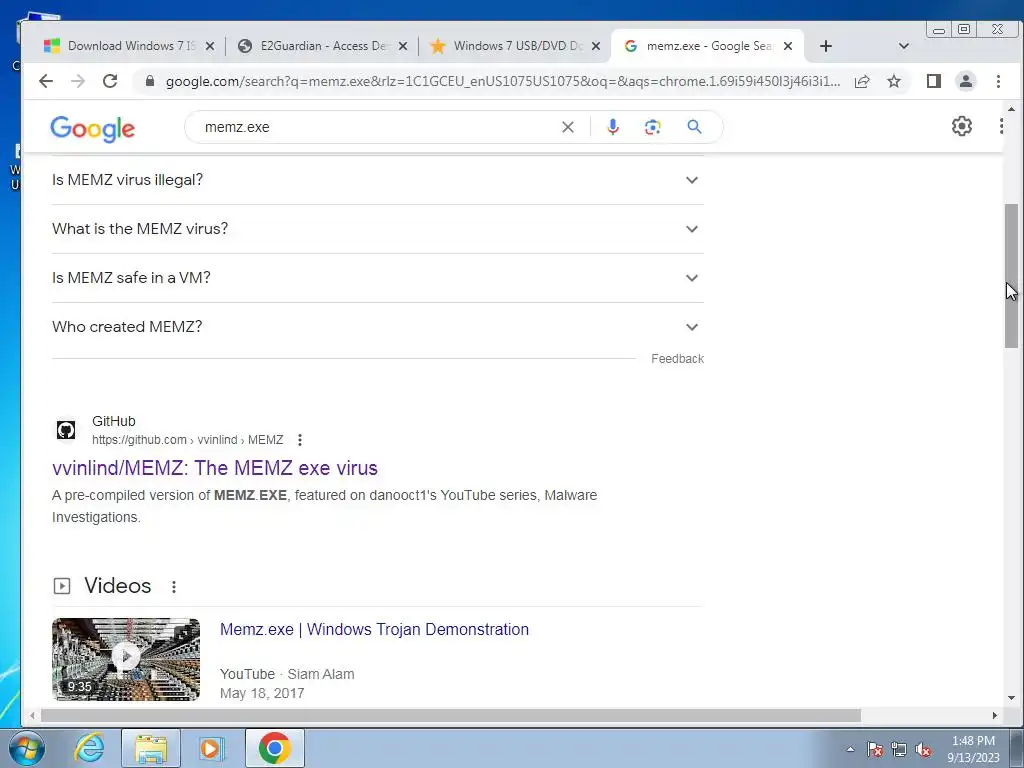Image resolution: width=1024 pixels, height=768 pixels.
Task: Open the tab search dropdown arrow
Action: click(x=904, y=46)
